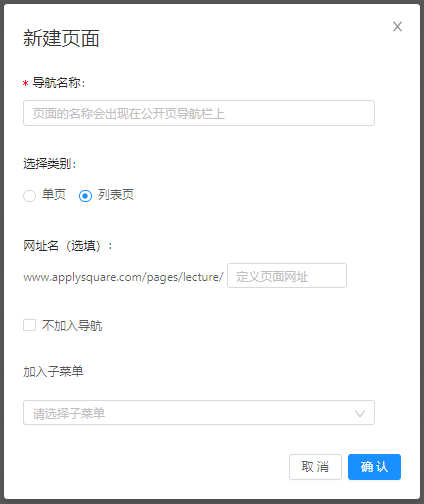
Task: Select the 列表页 radio button circle
Action: pyautogui.click(x=85, y=196)
